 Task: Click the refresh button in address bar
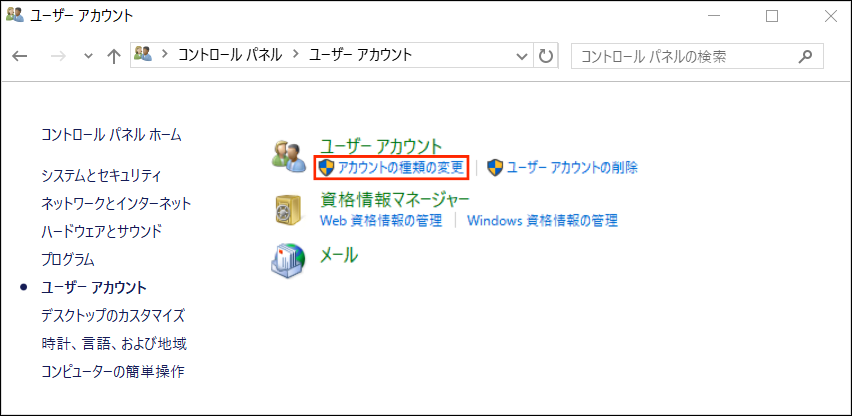click(x=546, y=56)
